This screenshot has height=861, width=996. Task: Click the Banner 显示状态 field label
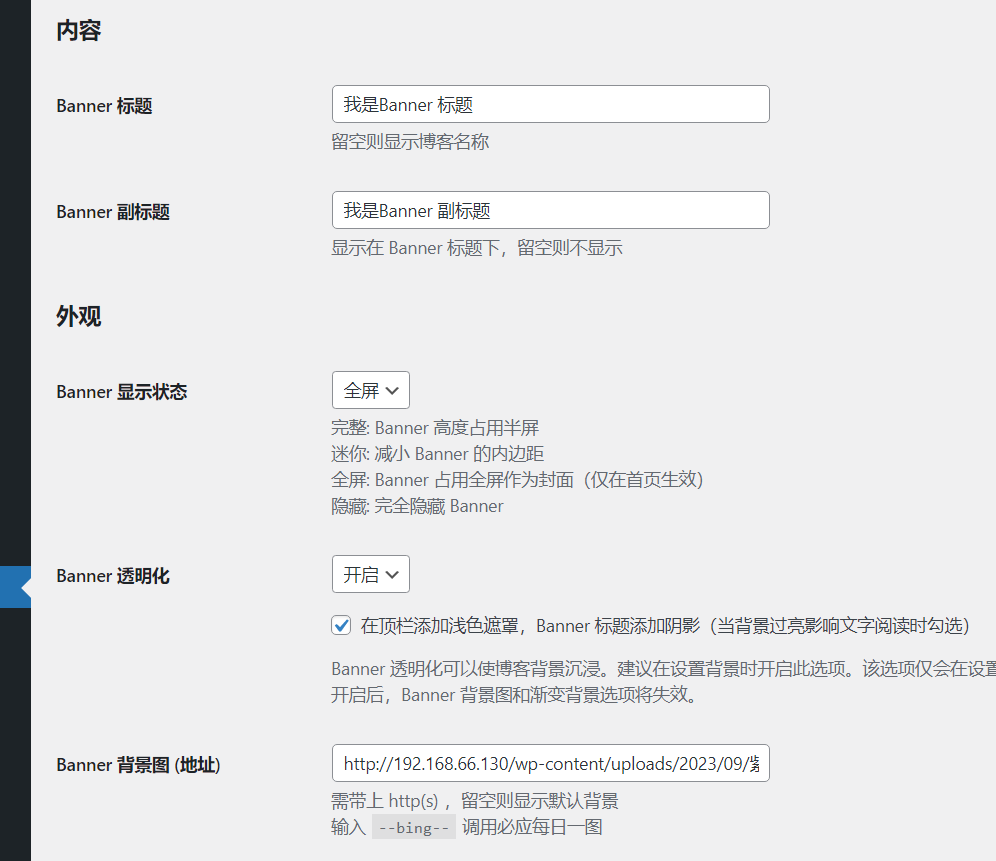click(x=122, y=392)
